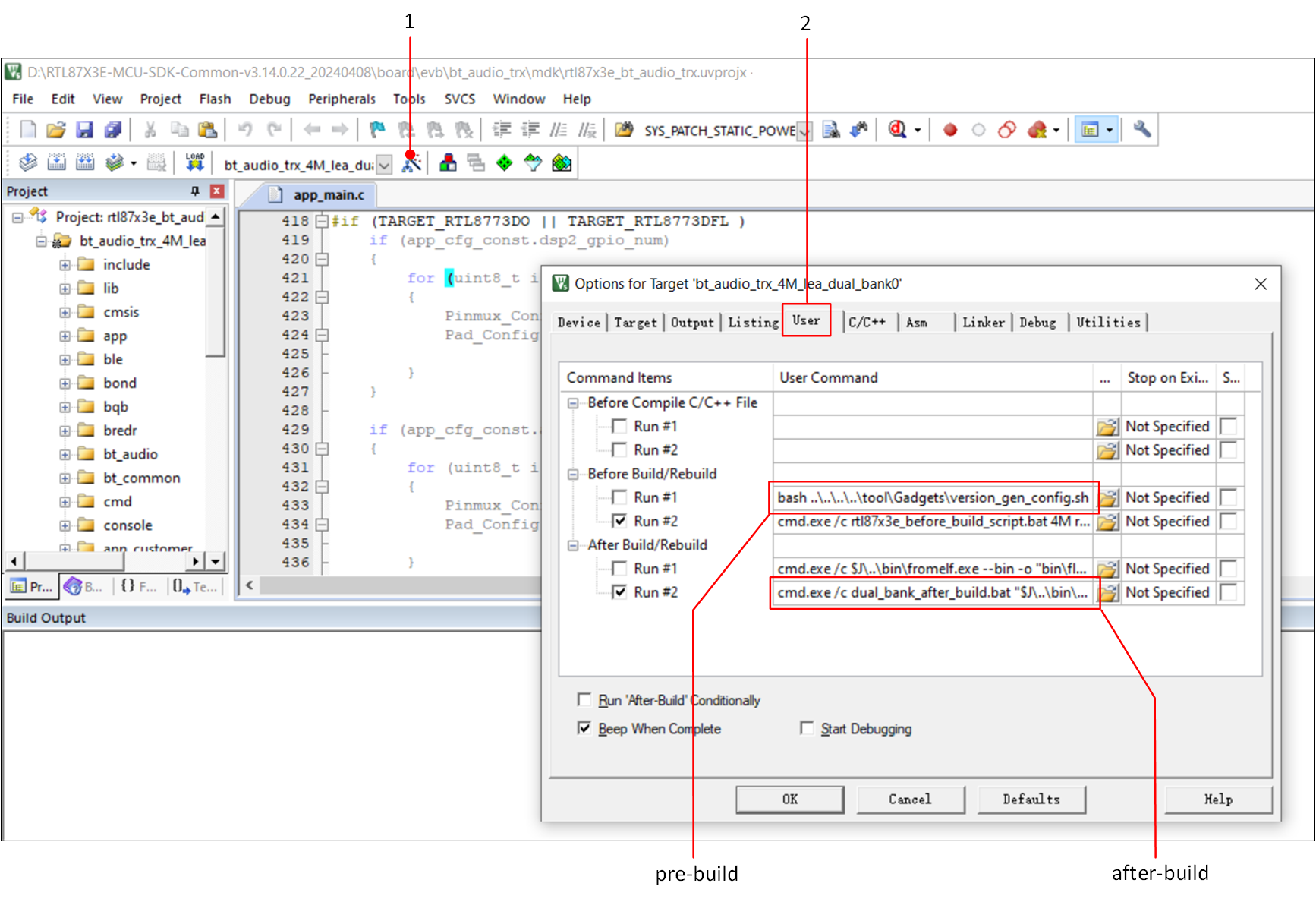
Task: Click the Rebuild all target files icon
Action: pyautogui.click(x=85, y=162)
